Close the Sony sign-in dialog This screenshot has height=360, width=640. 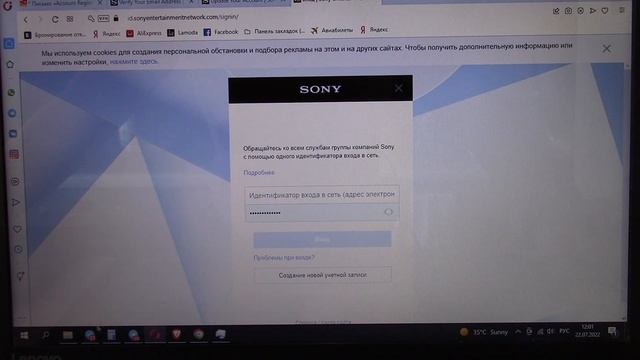click(398, 88)
